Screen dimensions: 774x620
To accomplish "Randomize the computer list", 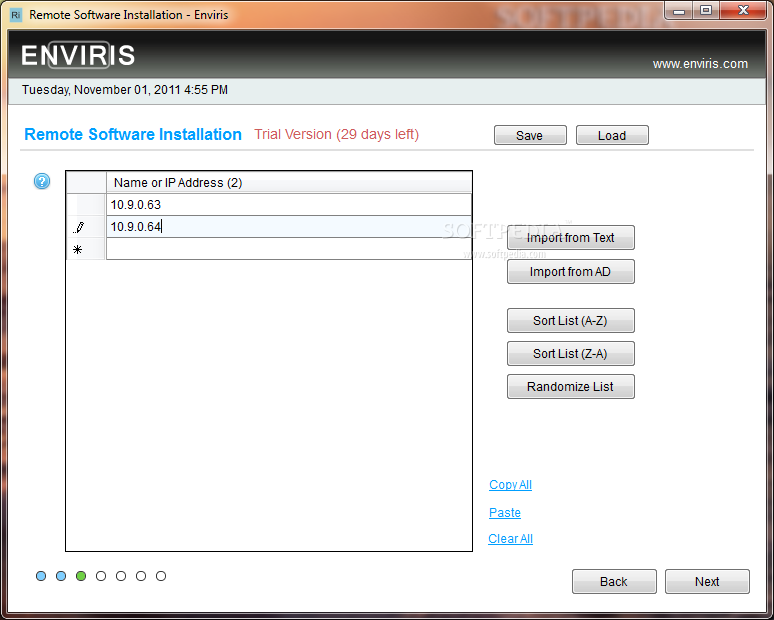I will click(x=571, y=387).
